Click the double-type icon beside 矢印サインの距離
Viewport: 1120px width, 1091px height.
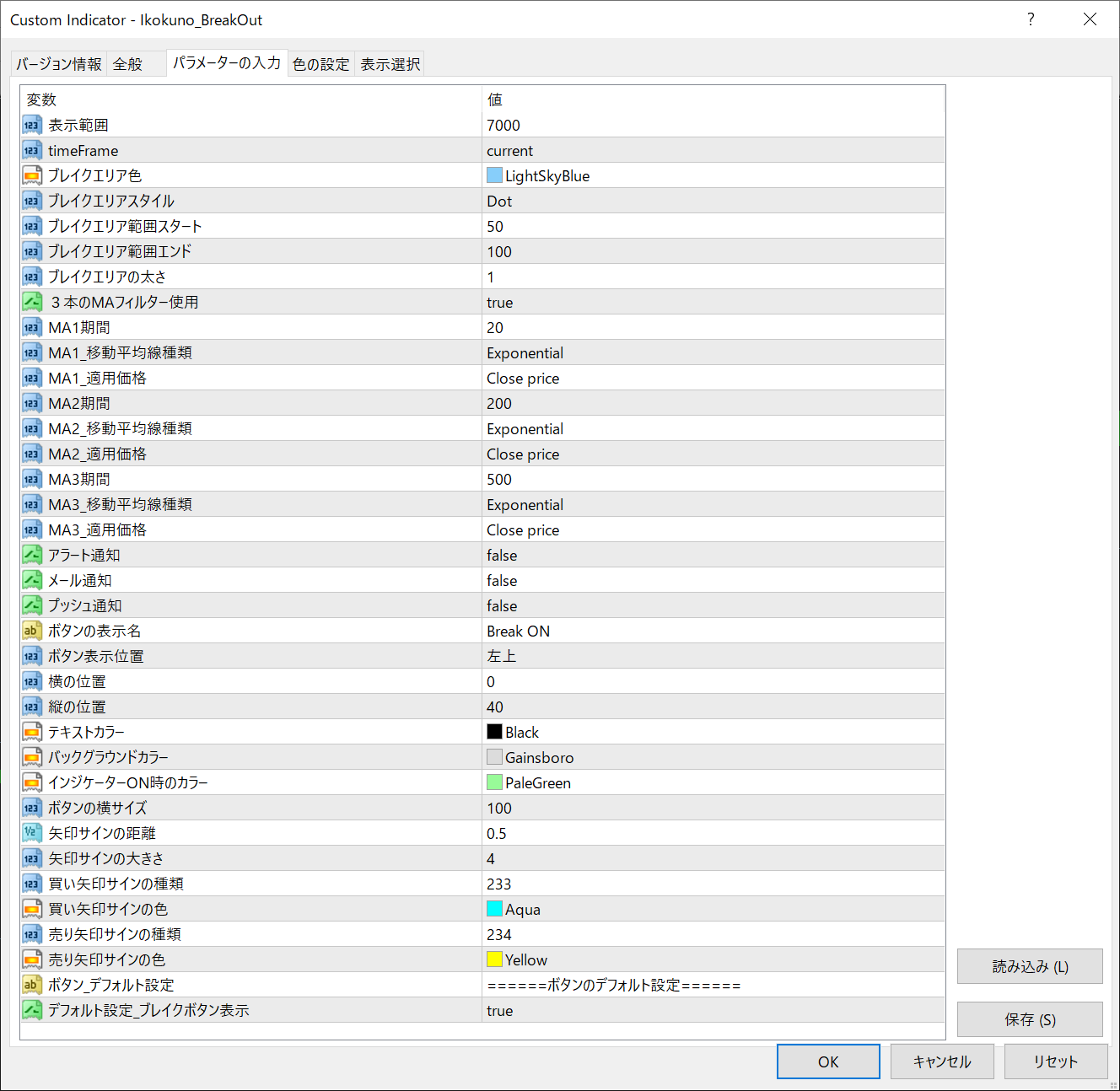pos(31,833)
